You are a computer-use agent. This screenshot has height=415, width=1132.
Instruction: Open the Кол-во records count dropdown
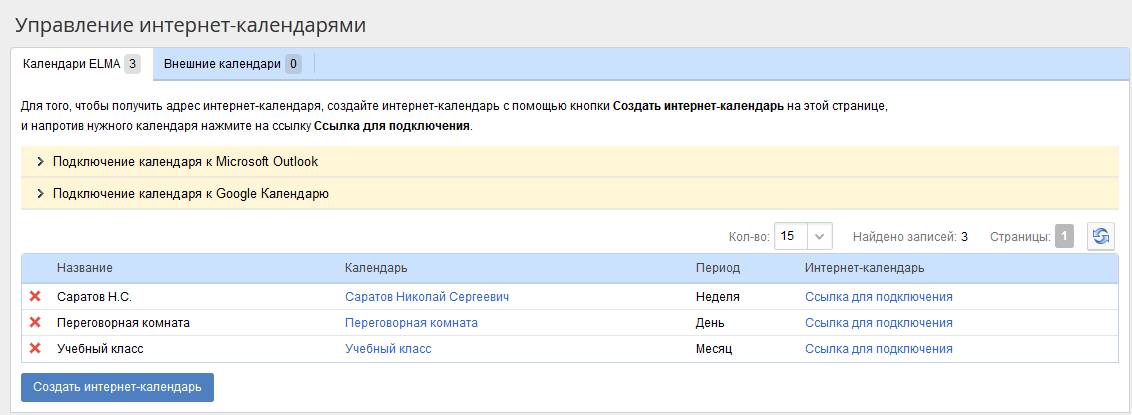819,237
